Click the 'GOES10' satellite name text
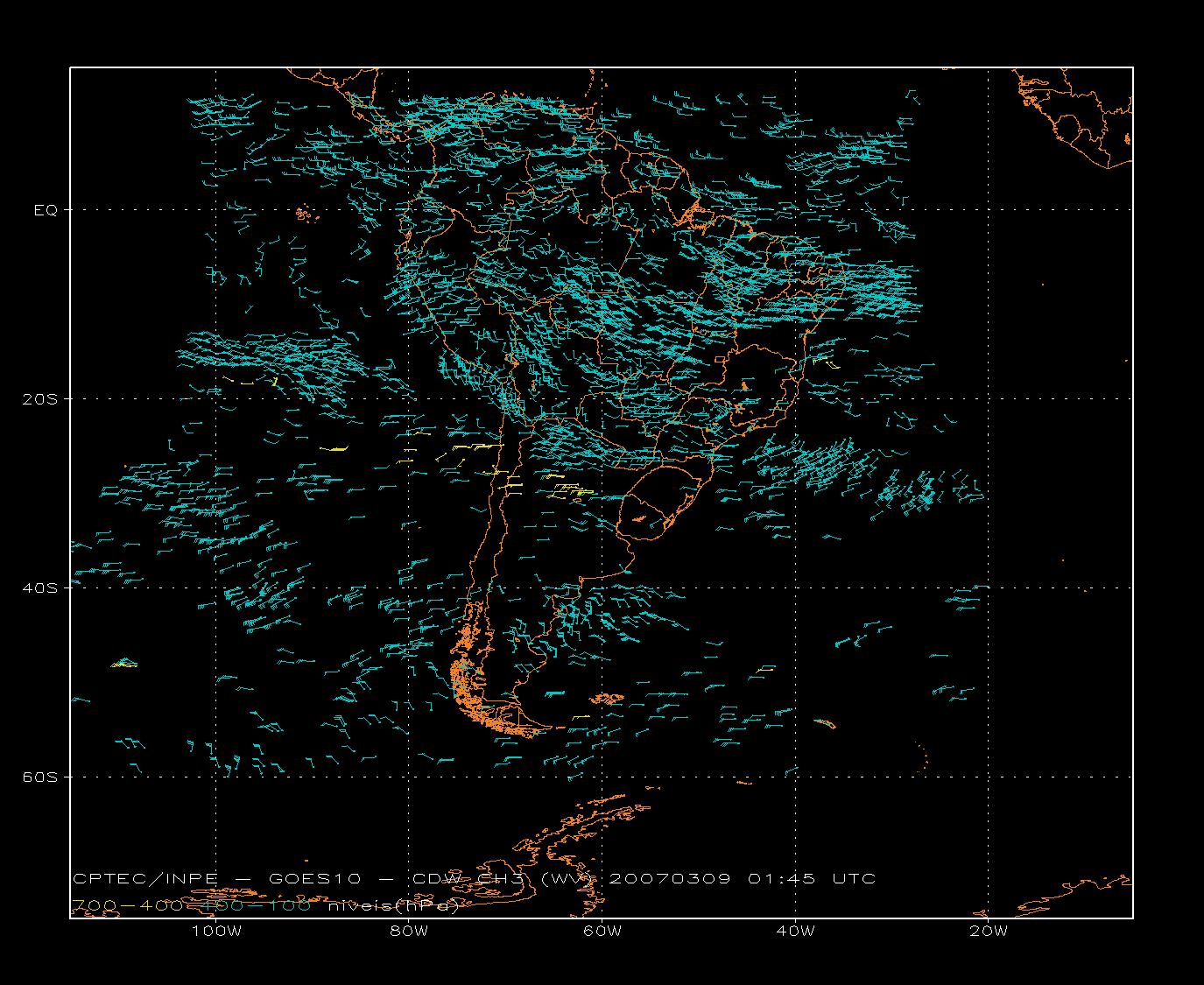Image resolution: width=1204 pixels, height=985 pixels. 315,879
